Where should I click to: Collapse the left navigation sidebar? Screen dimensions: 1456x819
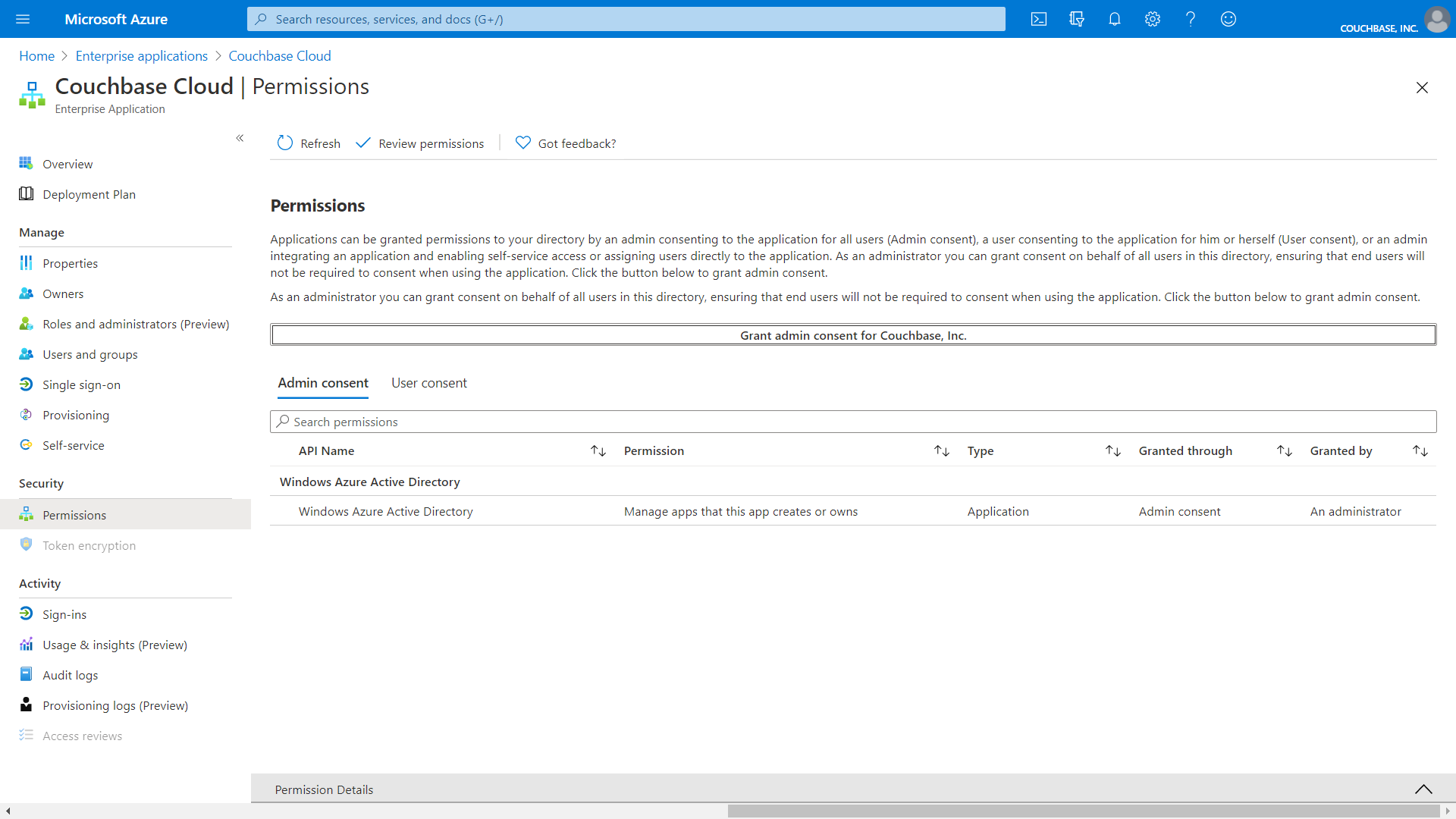pyautogui.click(x=240, y=138)
